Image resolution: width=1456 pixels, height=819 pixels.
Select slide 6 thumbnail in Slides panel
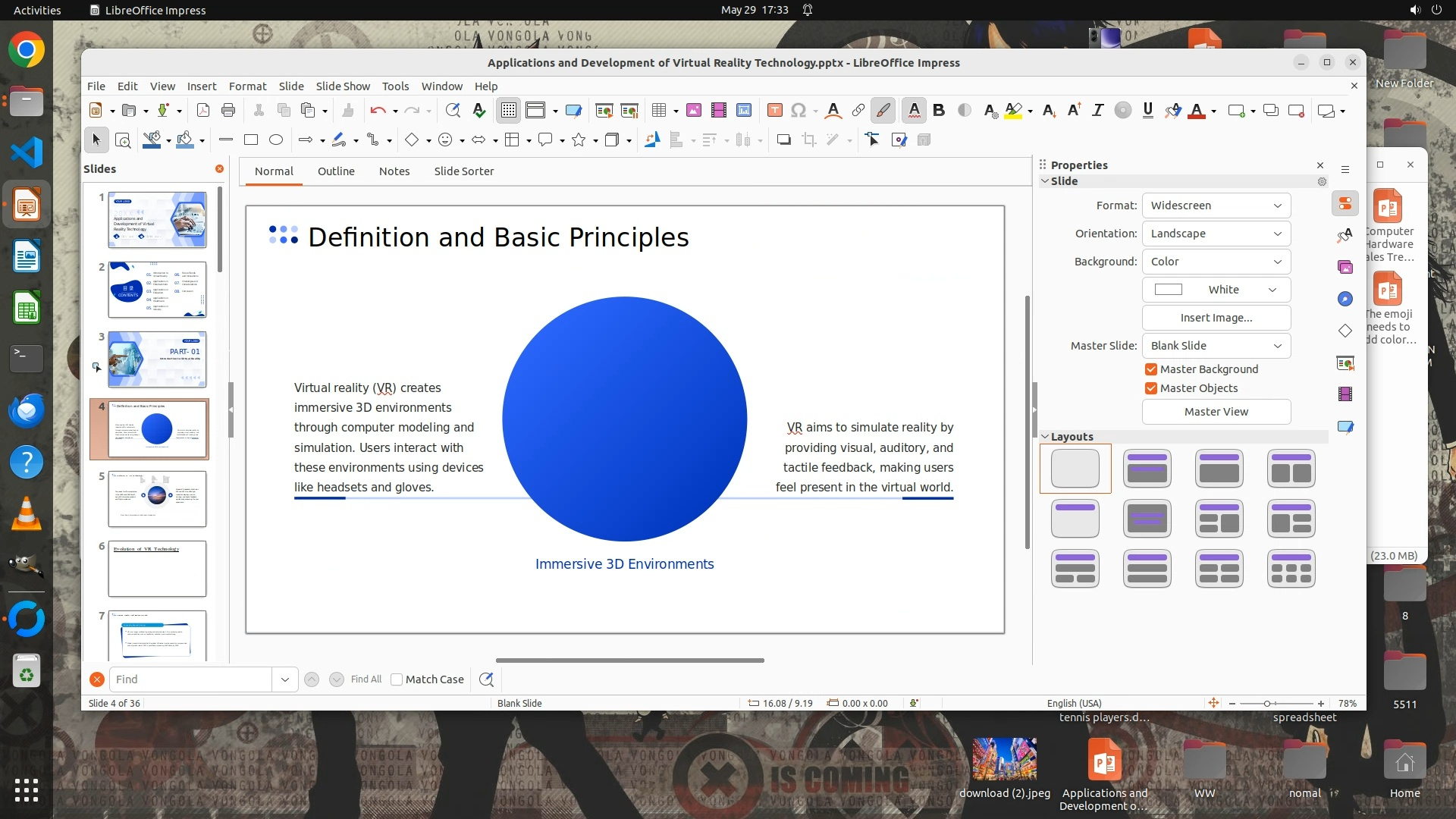coord(157,569)
